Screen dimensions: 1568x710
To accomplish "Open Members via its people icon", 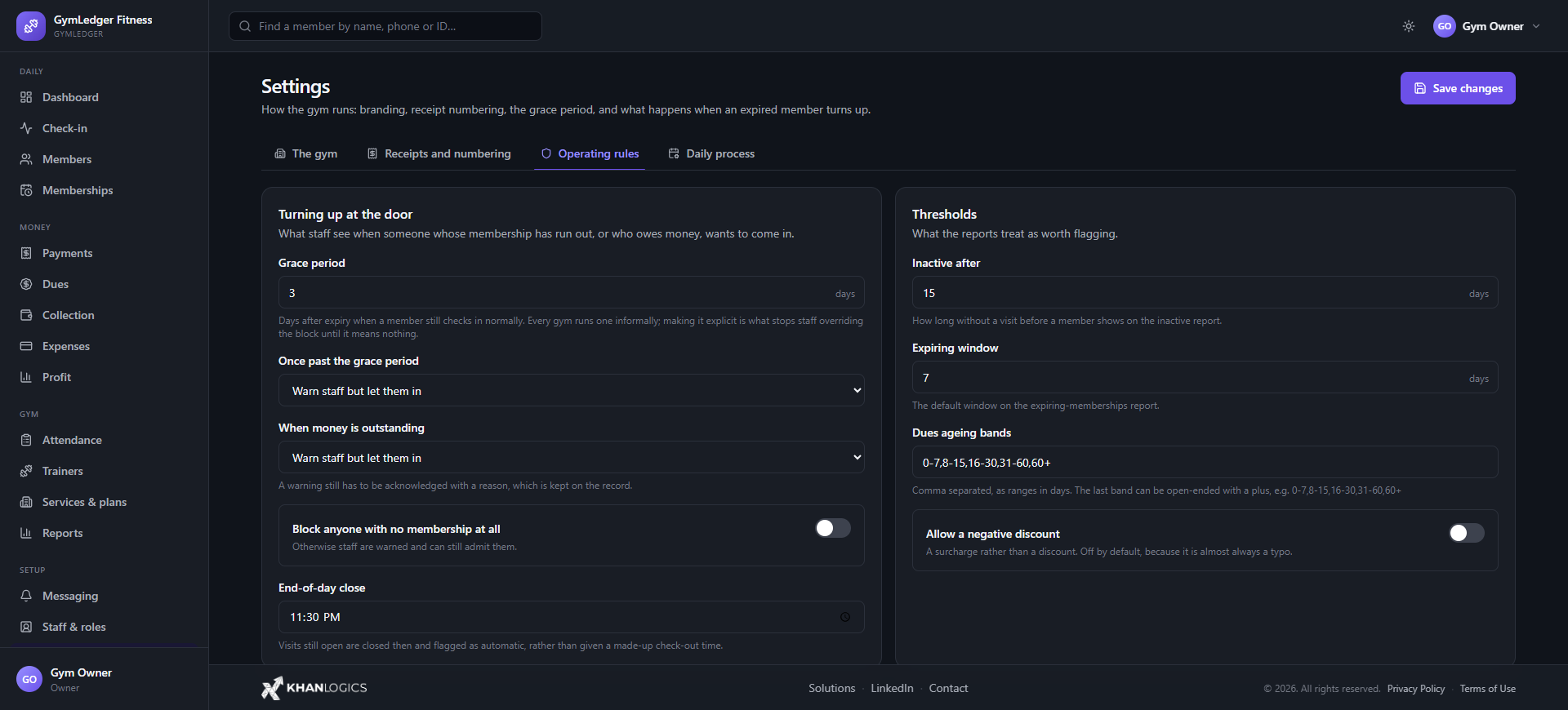I will [26, 159].
